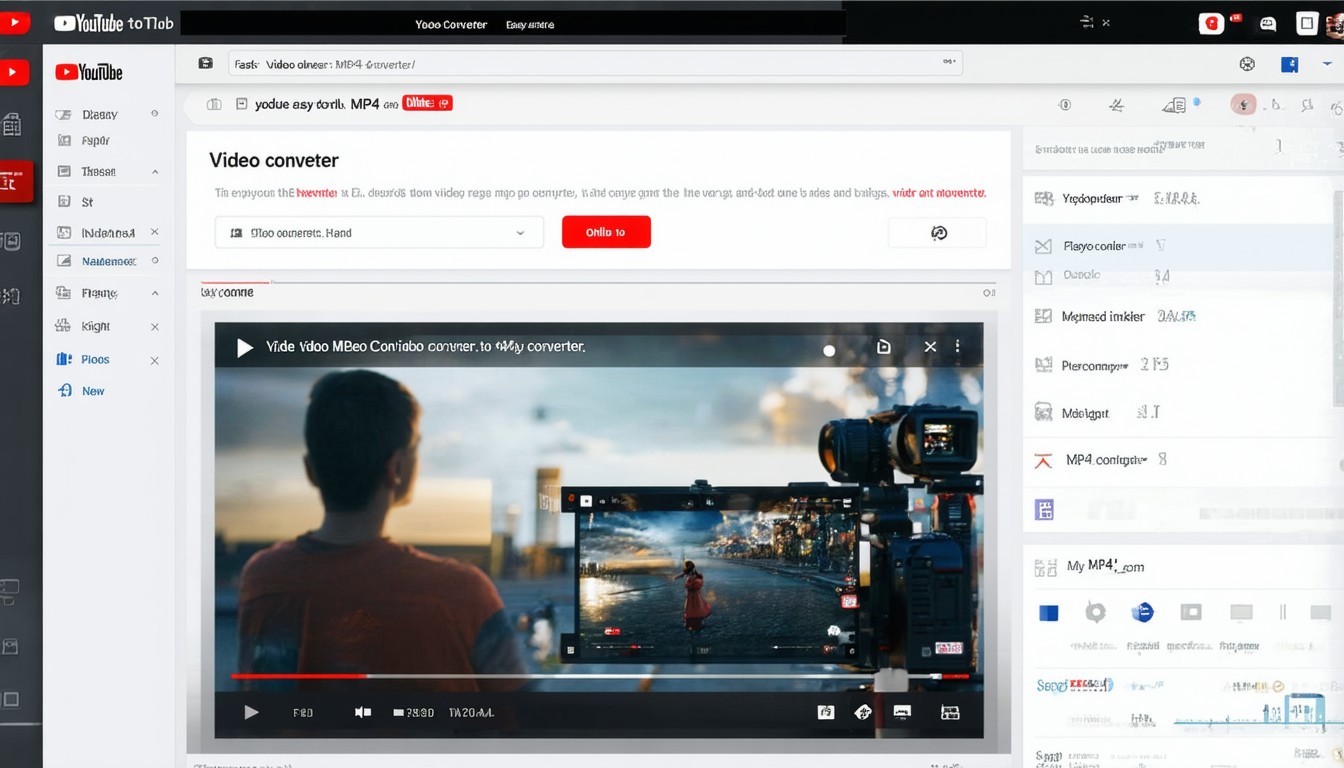Expand the Flanne sidebar section chevron
This screenshot has width=1344, height=768.
(155, 293)
